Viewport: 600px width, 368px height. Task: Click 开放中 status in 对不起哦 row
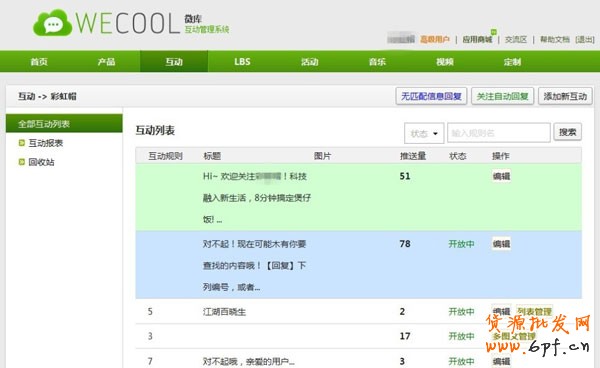pyautogui.click(x=461, y=361)
